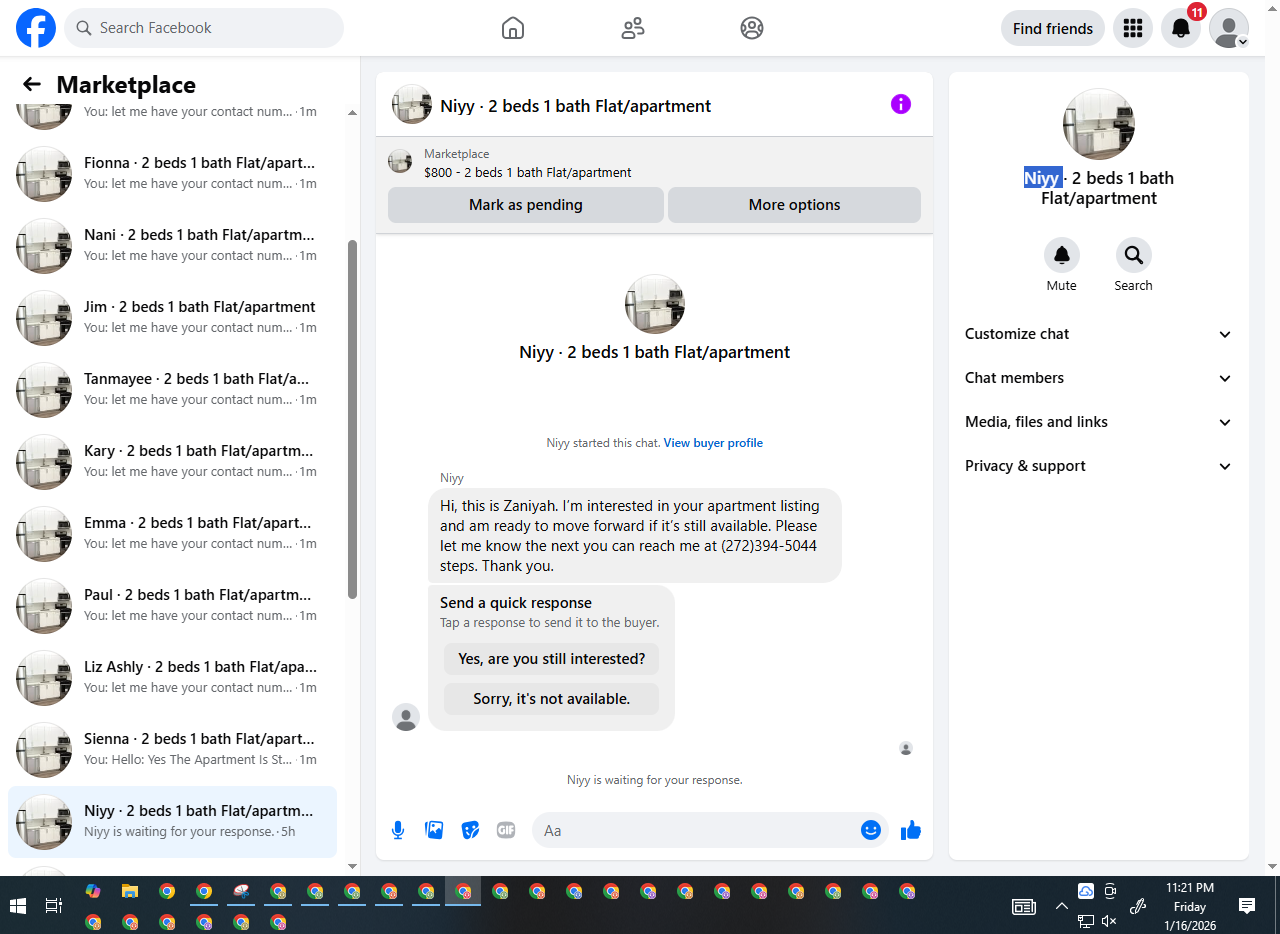Choose a GIF icon
The width and height of the screenshot is (1280, 934).
(x=506, y=830)
